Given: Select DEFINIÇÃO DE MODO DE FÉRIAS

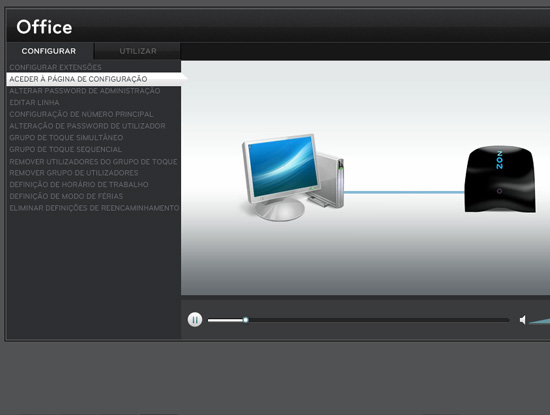Looking at the screenshot, I should click(66, 196).
